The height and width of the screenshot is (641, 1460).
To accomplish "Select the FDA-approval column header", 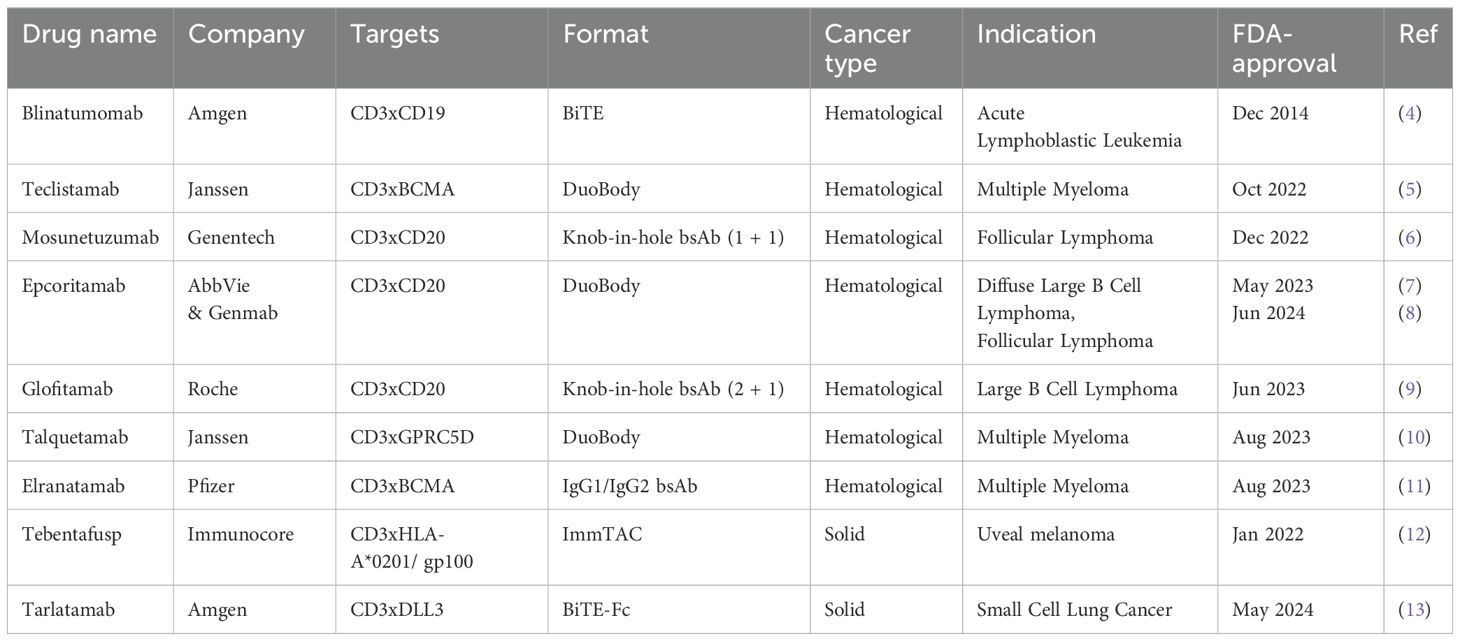I will coord(1284,48).
